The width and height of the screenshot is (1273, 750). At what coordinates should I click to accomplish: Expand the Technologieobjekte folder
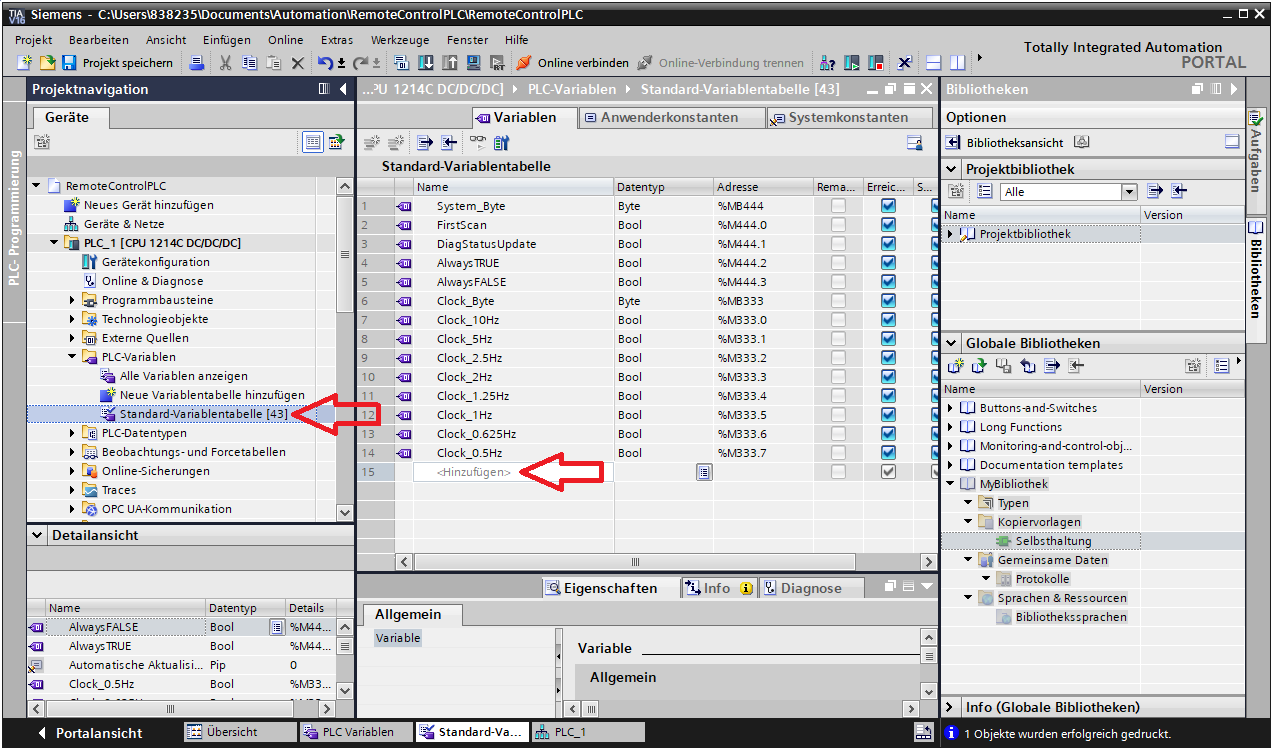tap(73, 319)
